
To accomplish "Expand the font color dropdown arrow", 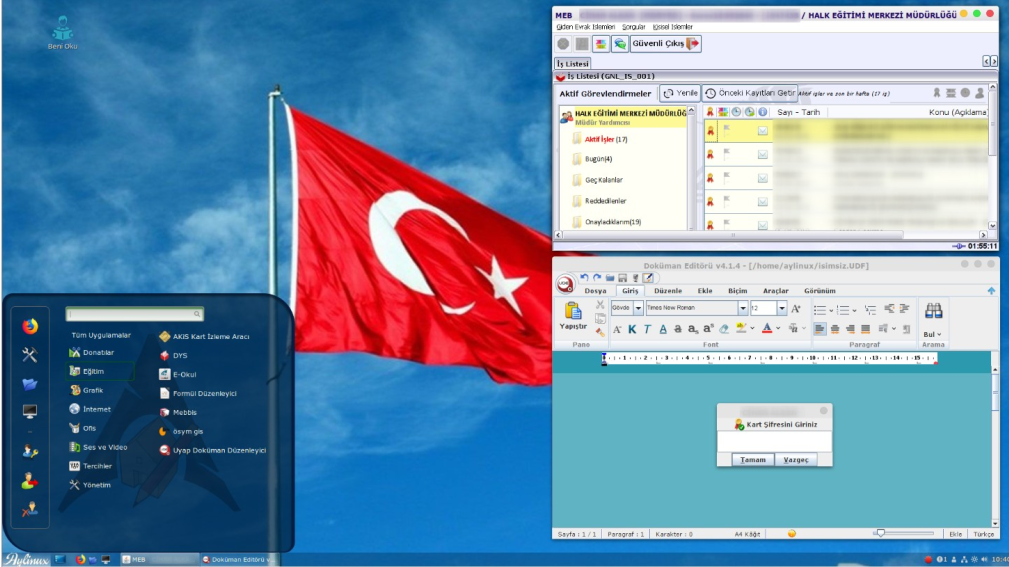I will [778, 329].
